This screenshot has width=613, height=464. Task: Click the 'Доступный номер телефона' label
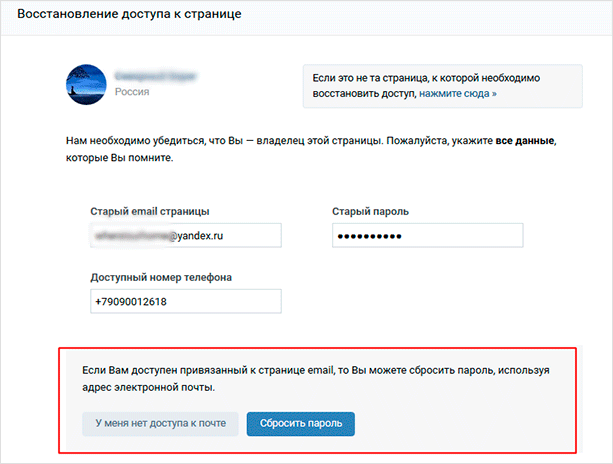coord(161,278)
